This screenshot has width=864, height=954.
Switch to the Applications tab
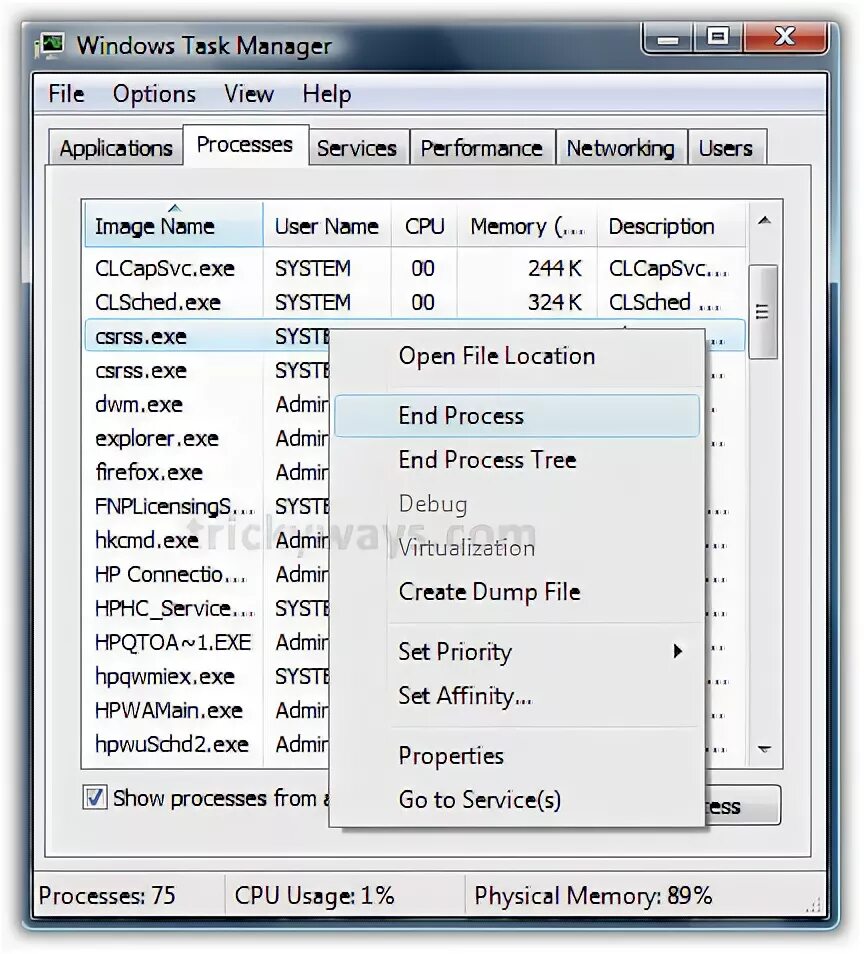(x=116, y=148)
